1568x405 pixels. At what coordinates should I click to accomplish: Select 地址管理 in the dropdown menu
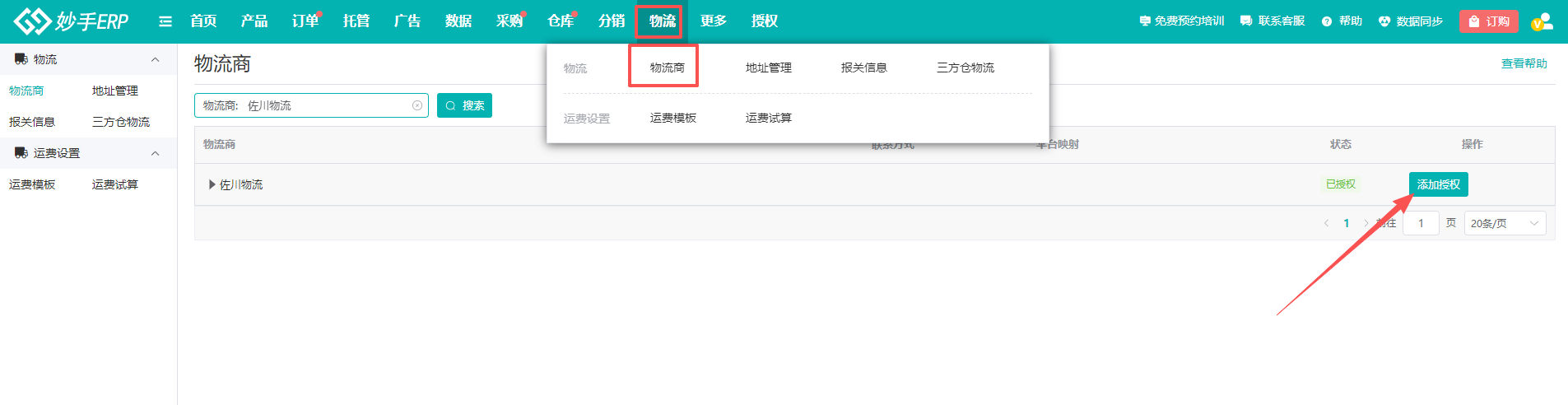(x=769, y=67)
